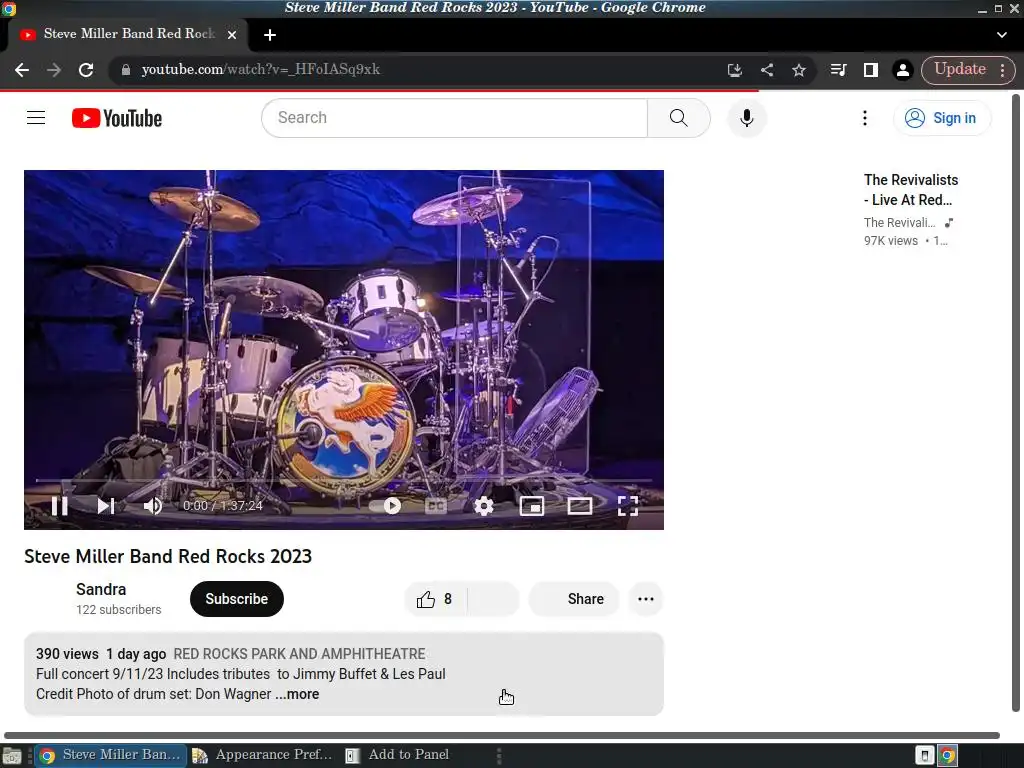Screen dimensions: 1024x768
Task: Share this video
Action: point(573,599)
